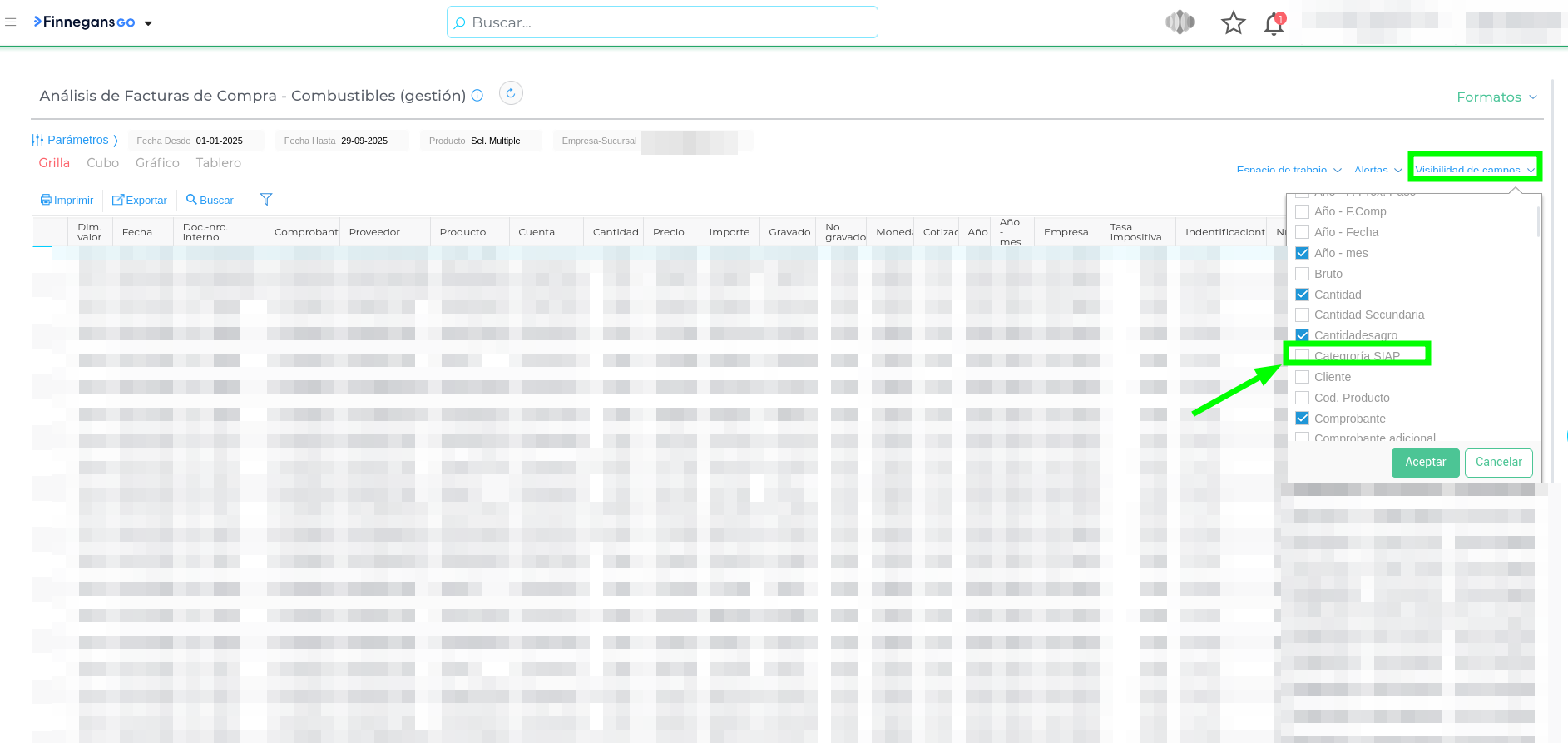This screenshot has width=1568, height=743.
Task: Export the grid with Exportar
Action: point(140,201)
